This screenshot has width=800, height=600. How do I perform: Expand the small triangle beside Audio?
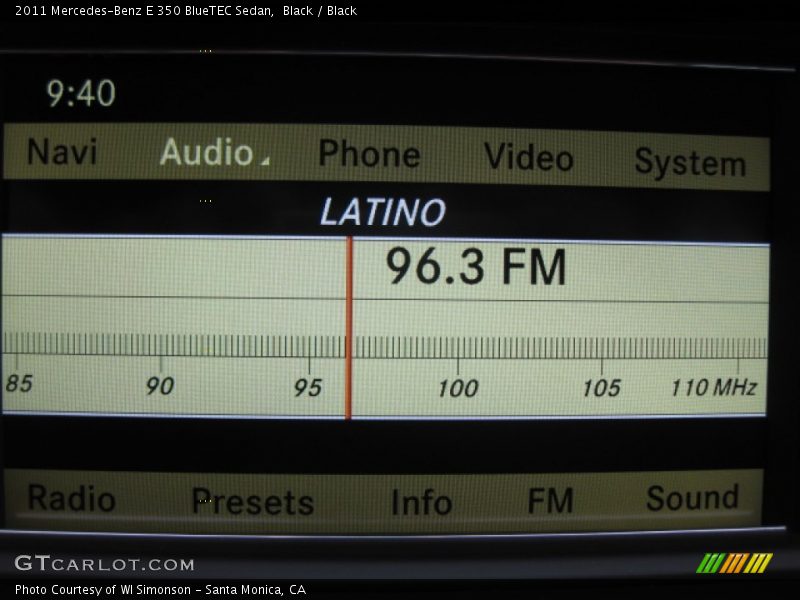tap(265, 160)
